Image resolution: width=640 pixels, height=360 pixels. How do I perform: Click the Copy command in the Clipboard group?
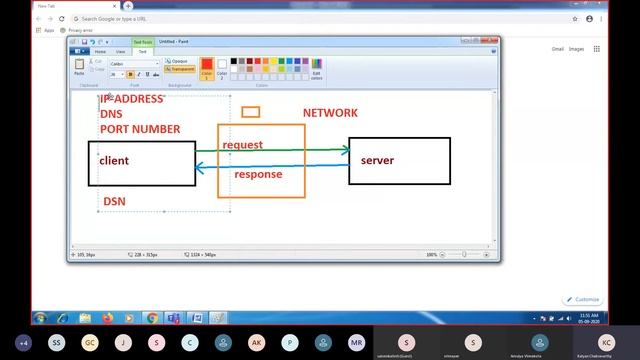pyautogui.click(x=97, y=69)
